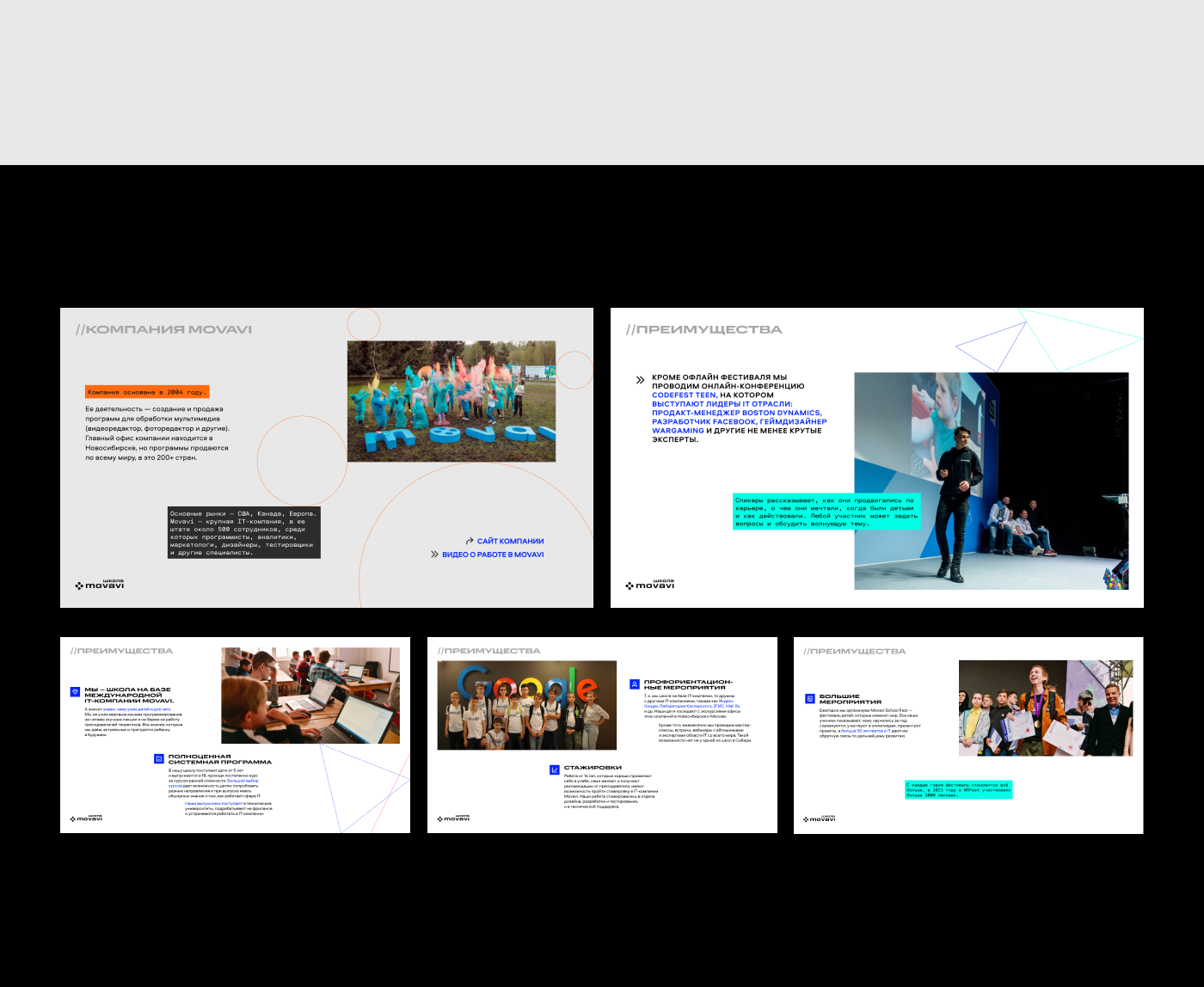Select the Google office group photo
Viewport: 1204px width, 987px height.
(527, 705)
